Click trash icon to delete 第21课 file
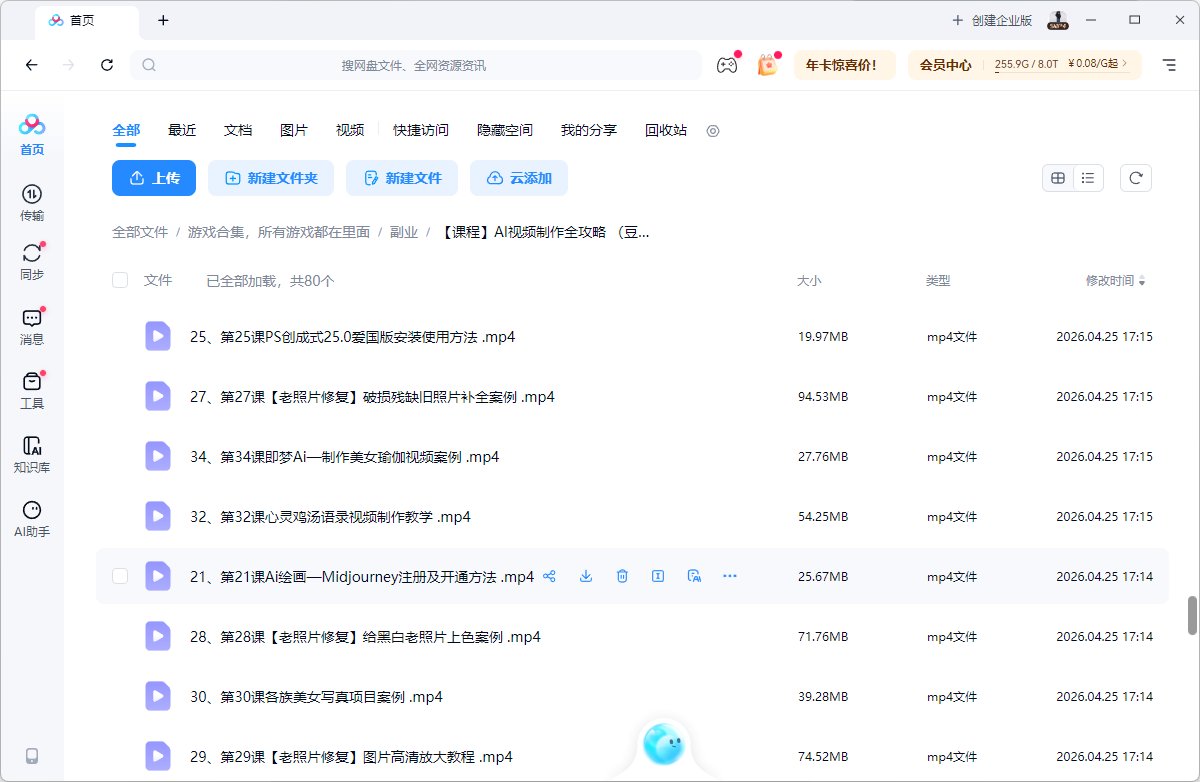Image resolution: width=1200 pixels, height=782 pixels. click(x=622, y=576)
